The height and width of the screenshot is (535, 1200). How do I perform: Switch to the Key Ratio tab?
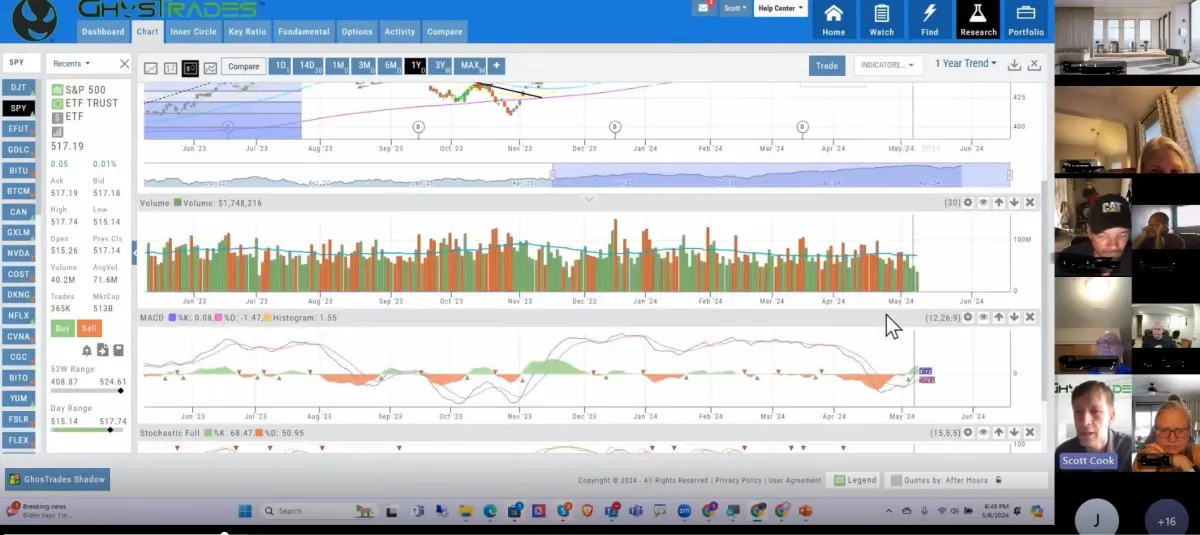(247, 31)
